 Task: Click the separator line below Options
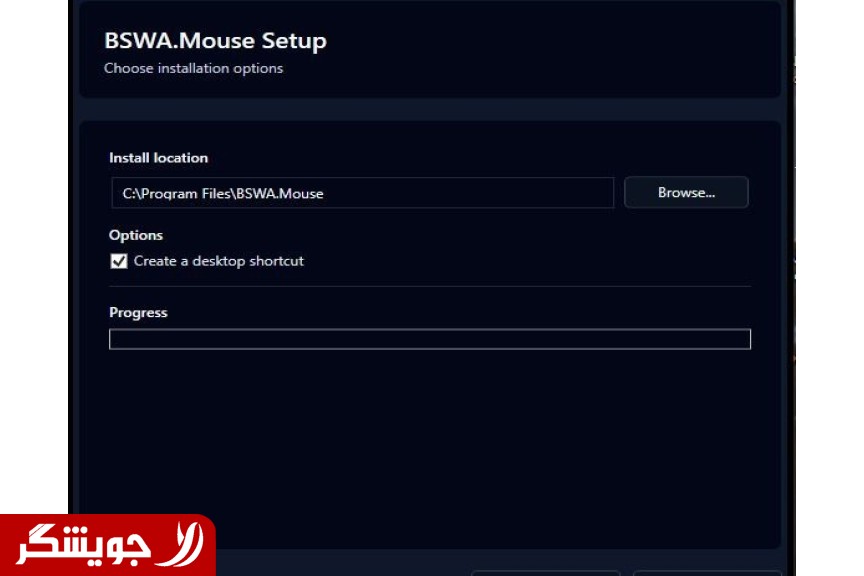pyautogui.click(x=429, y=287)
